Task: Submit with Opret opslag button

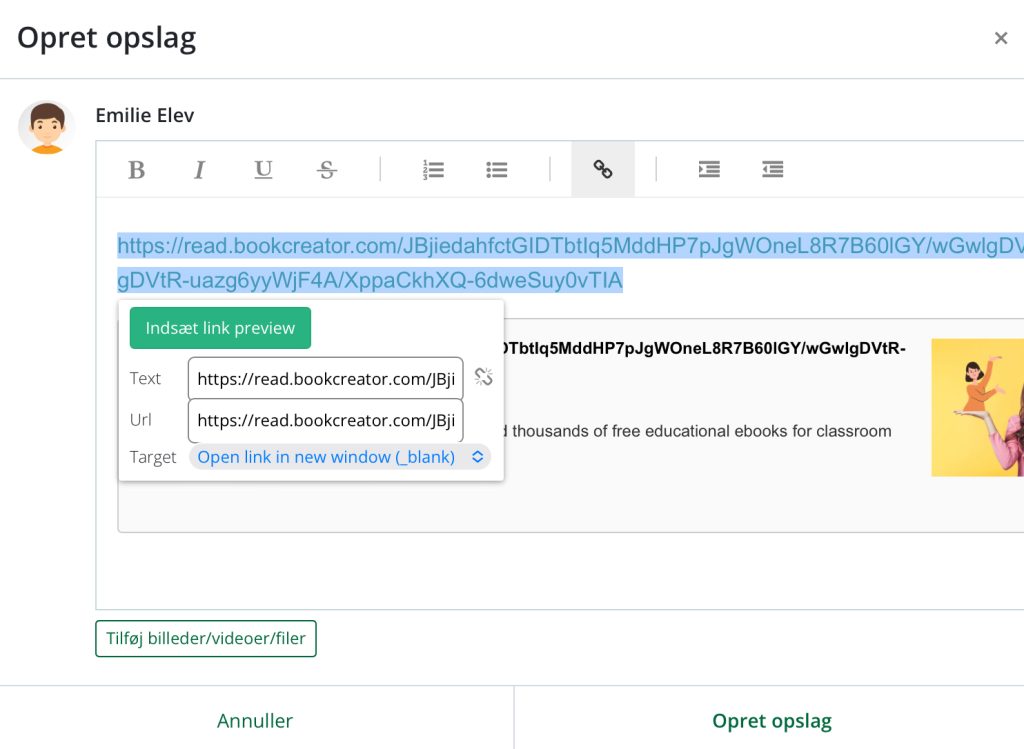Action: pyautogui.click(x=771, y=720)
